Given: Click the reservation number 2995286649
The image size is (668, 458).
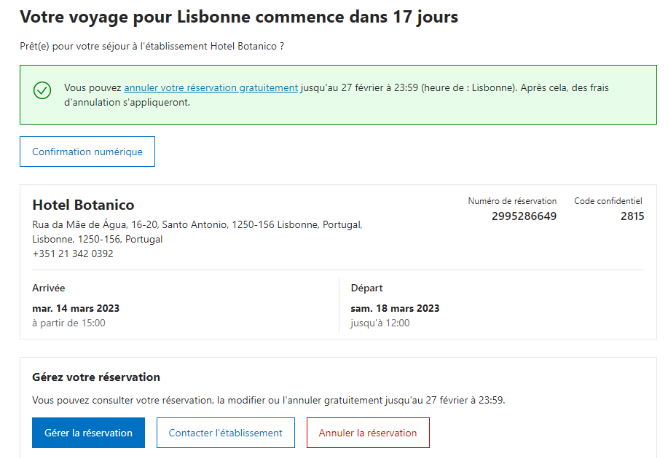Looking at the screenshot, I should pos(524,216).
